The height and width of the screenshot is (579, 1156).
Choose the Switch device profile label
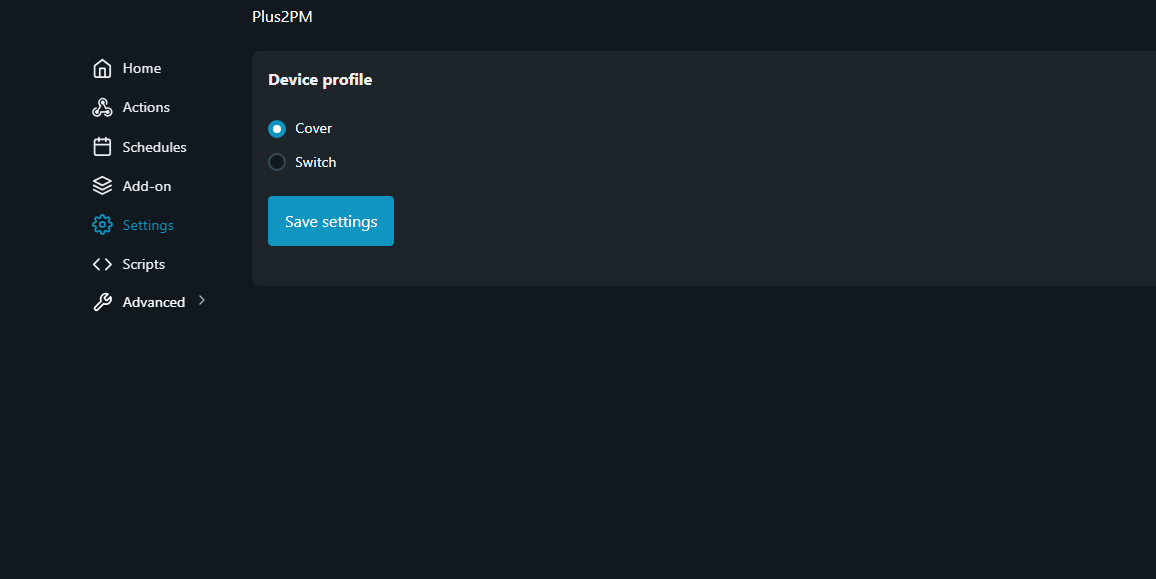(x=316, y=162)
